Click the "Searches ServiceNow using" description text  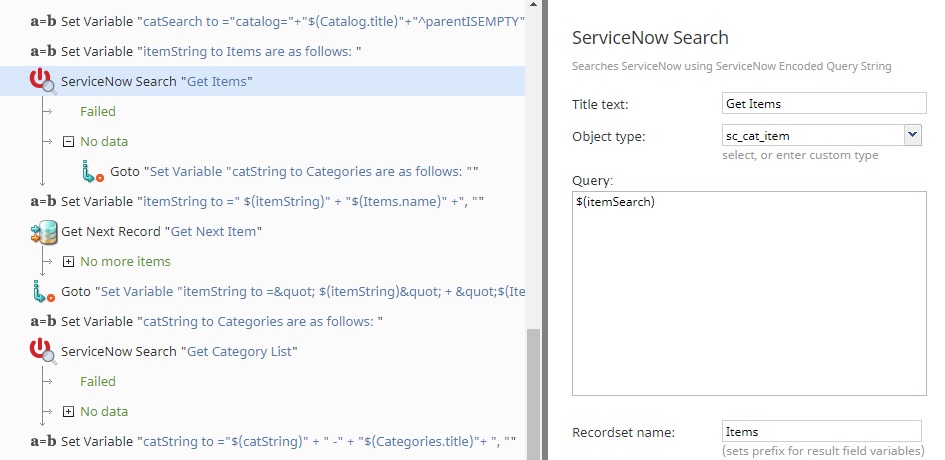coord(732,66)
